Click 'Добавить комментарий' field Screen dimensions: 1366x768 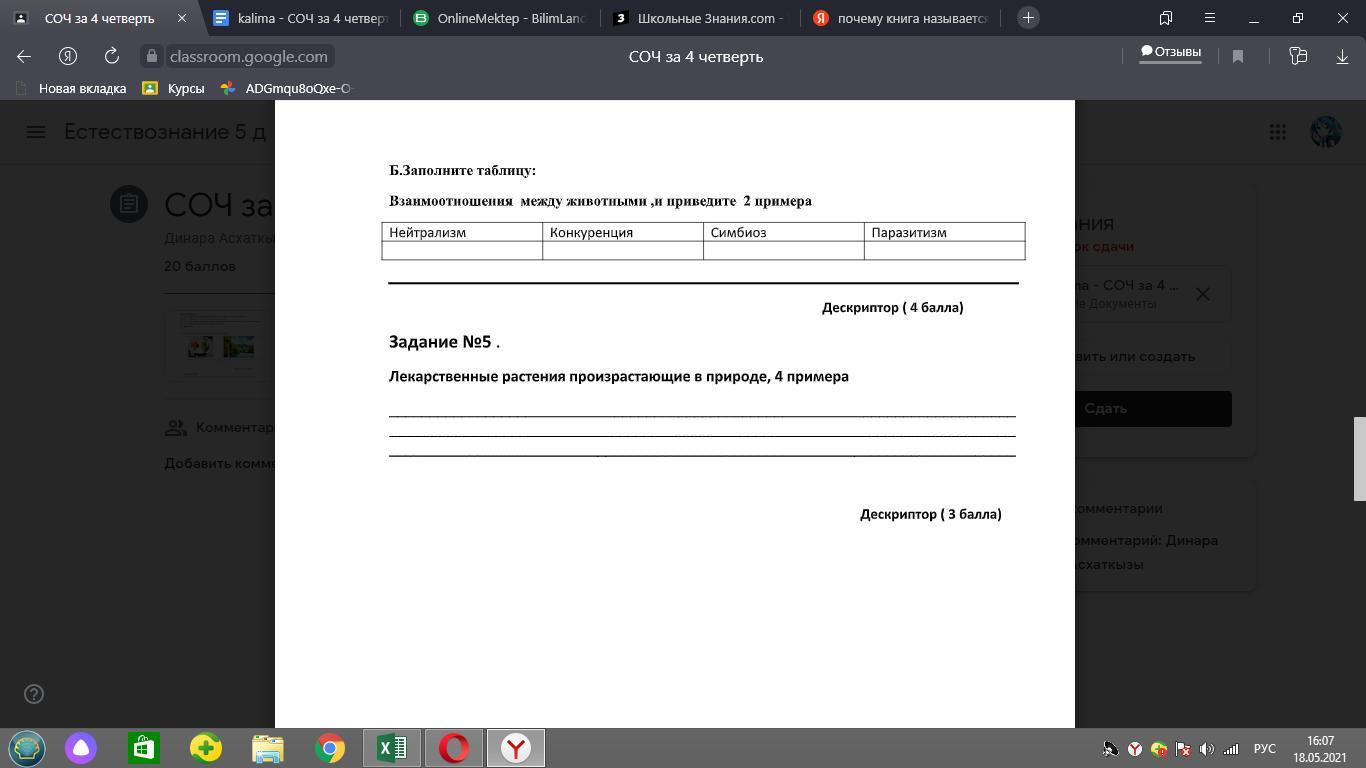(220, 463)
